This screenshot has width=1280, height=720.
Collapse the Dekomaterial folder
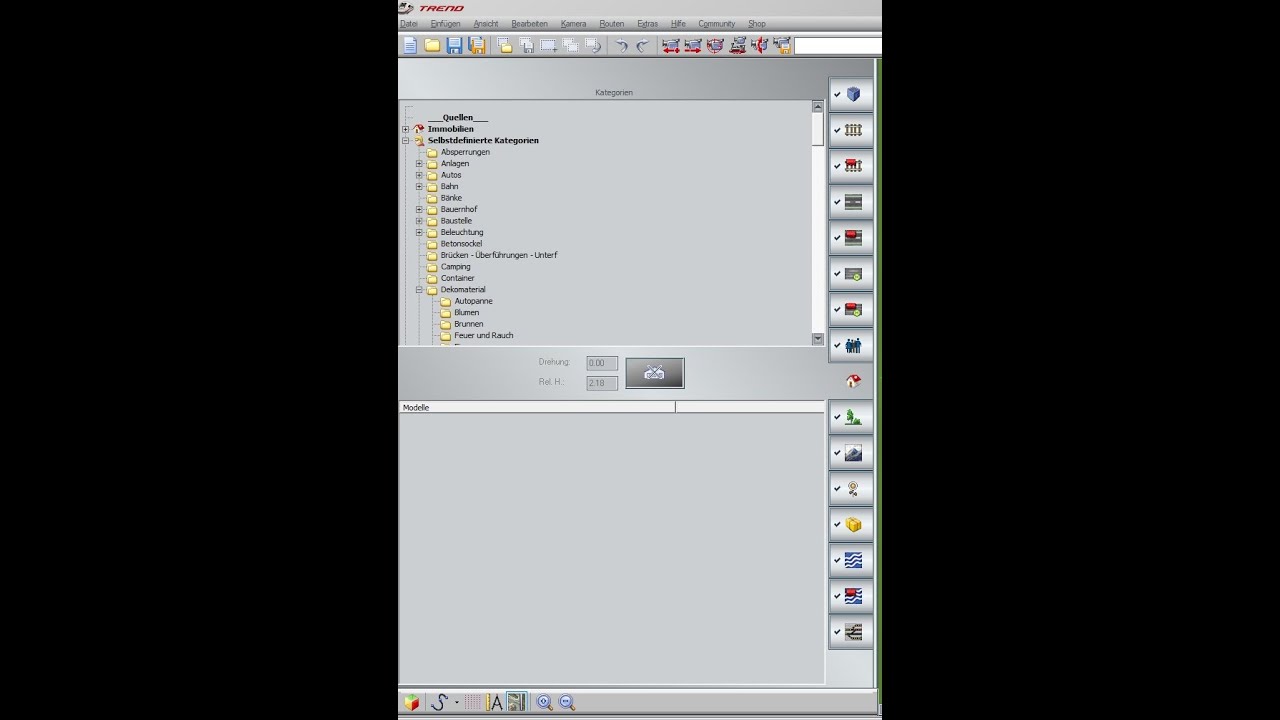tap(420, 290)
